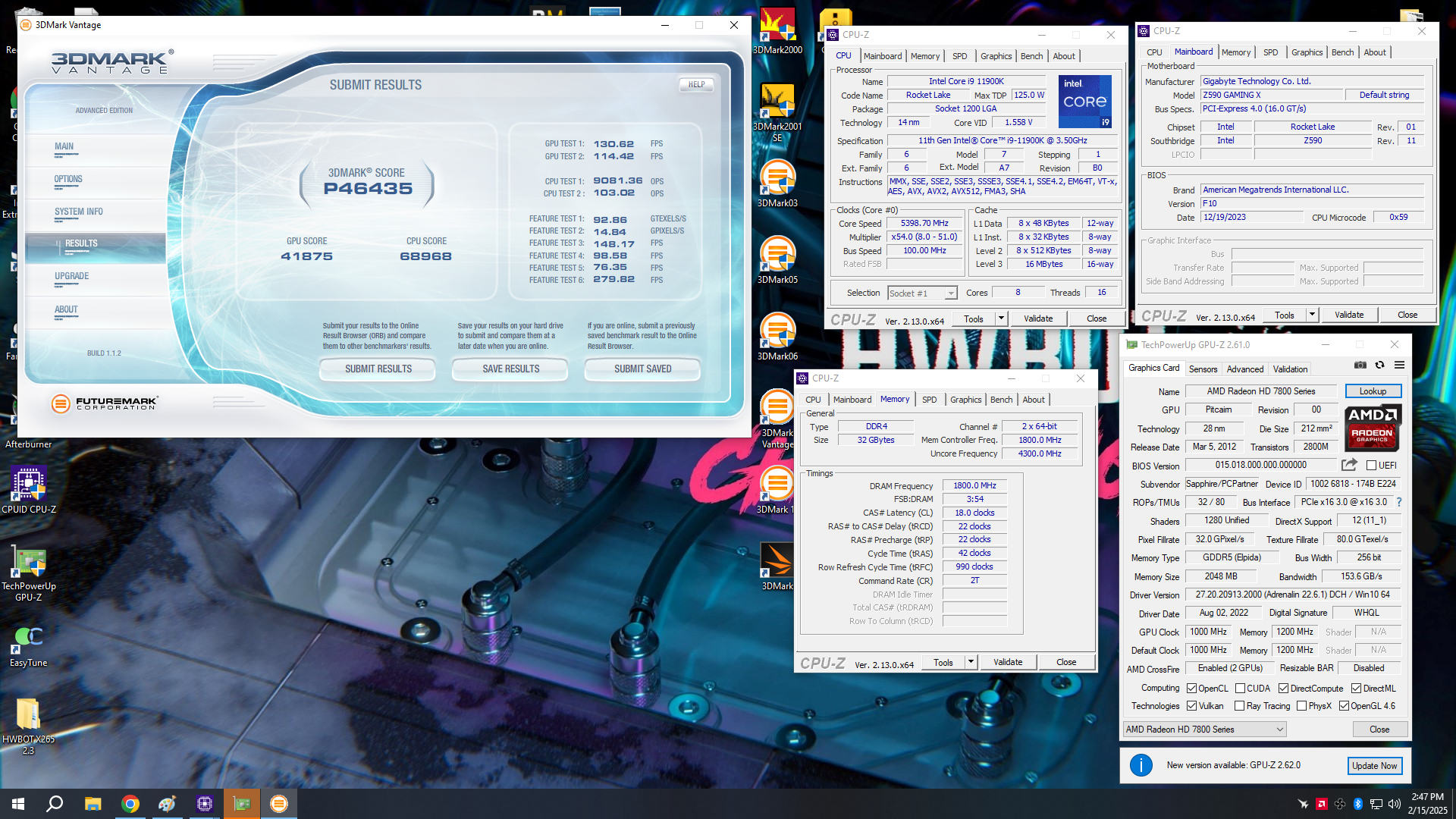Open 3DMark Vantage desktop shortcut
The height and width of the screenshot is (819, 1456).
coord(777,419)
